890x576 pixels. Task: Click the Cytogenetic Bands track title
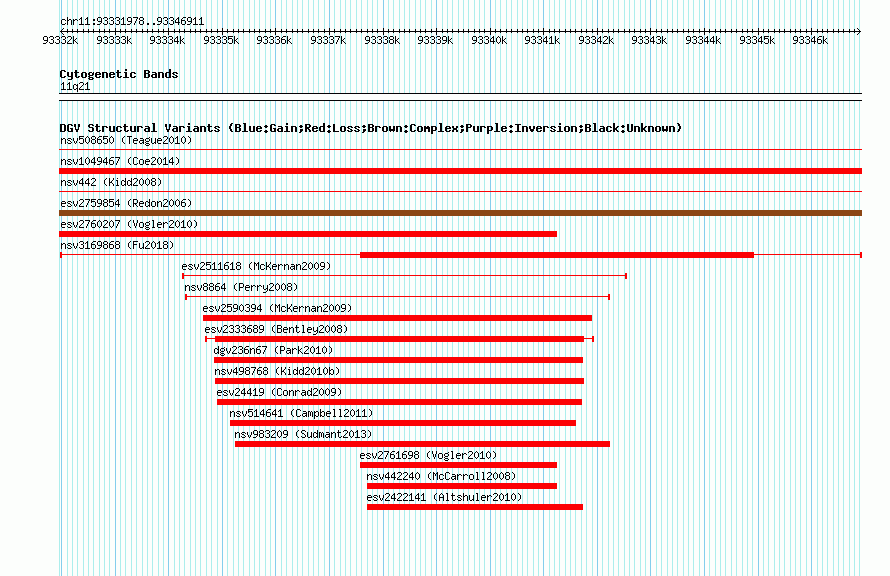[x=119, y=74]
